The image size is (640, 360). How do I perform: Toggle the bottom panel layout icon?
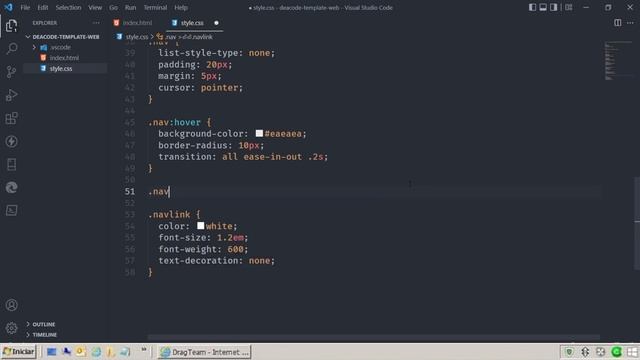pyautogui.click(x=543, y=7)
